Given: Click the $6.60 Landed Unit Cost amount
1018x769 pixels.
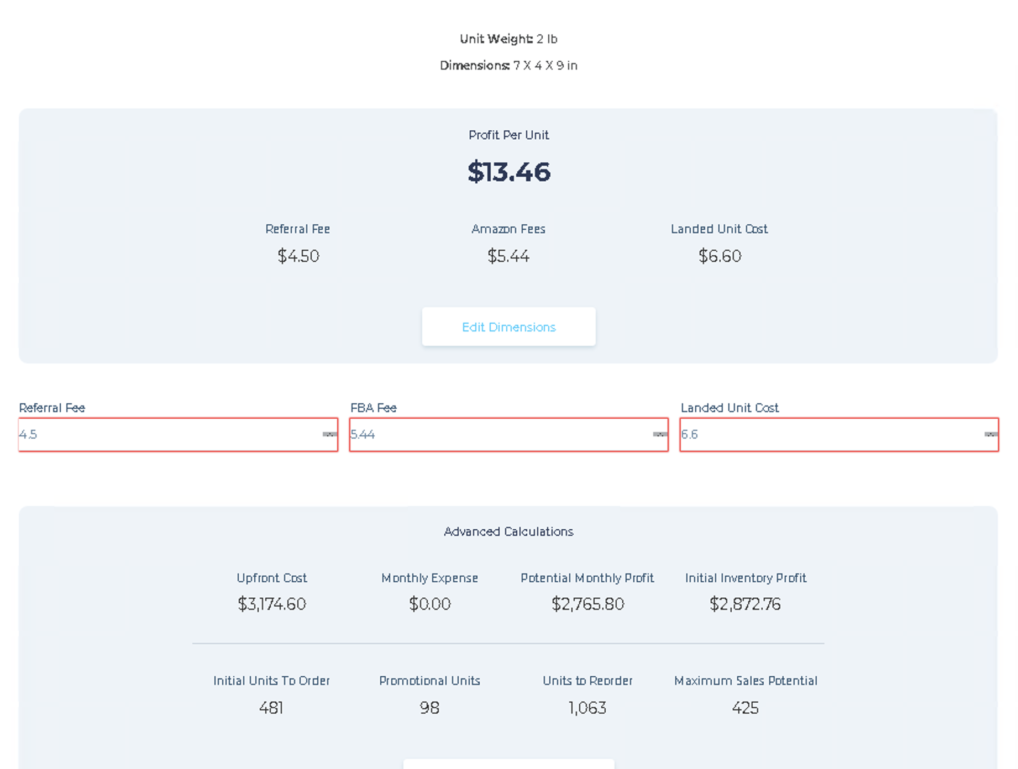Looking at the screenshot, I should pos(719,256).
